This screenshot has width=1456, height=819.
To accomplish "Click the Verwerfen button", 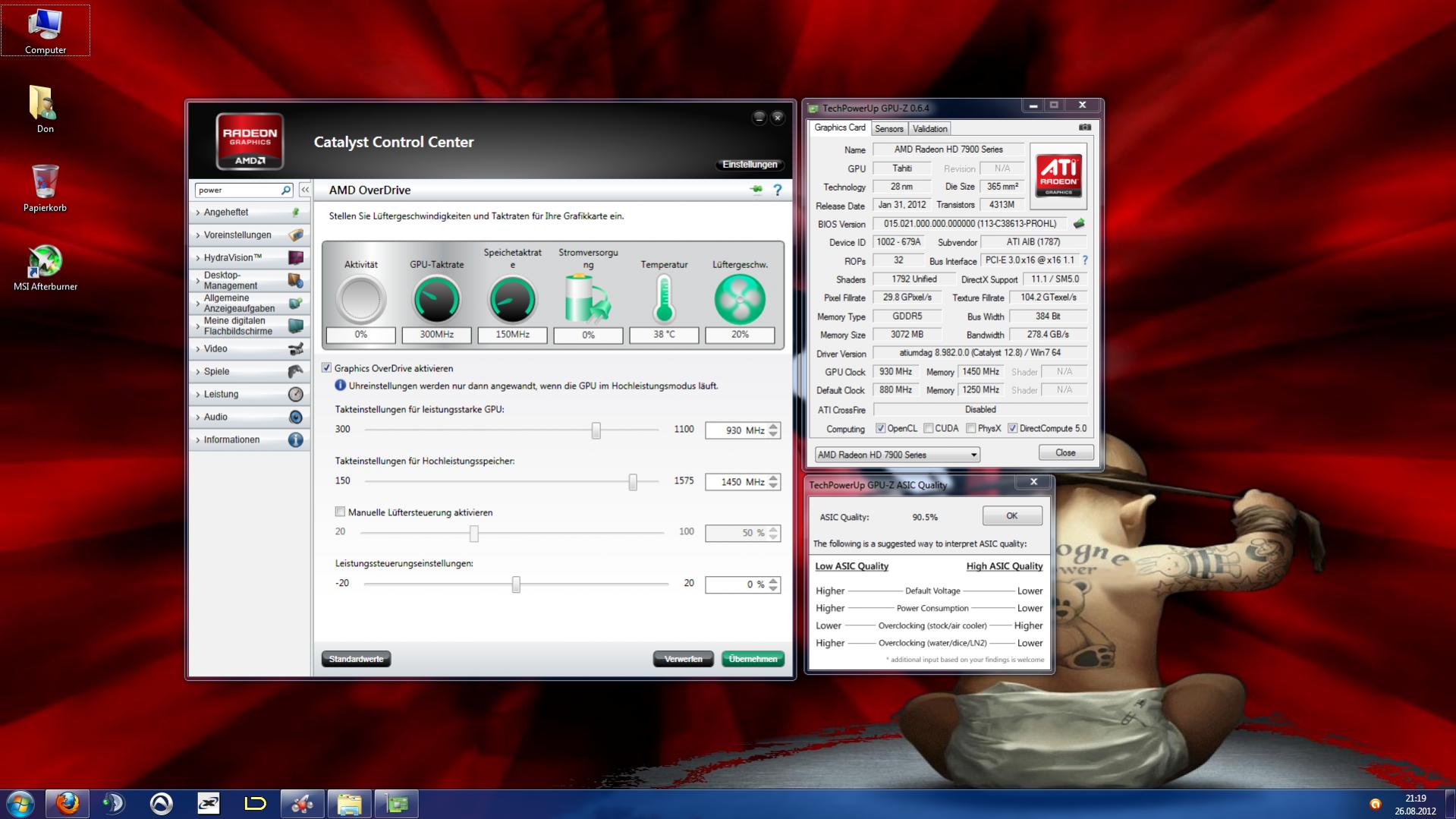I will click(x=683, y=659).
